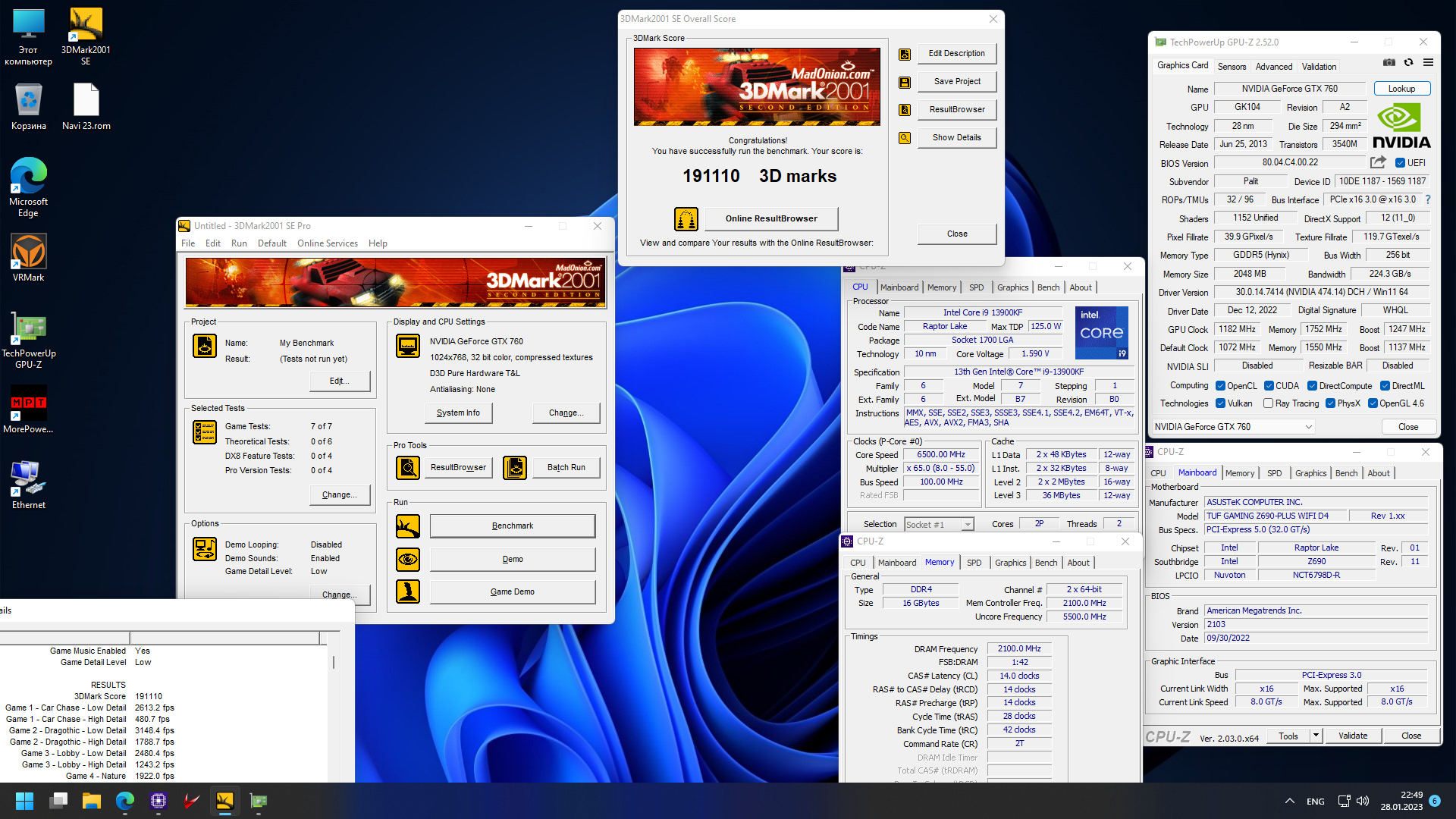Toggle the OpenCL checkbox
Screen dimensions: 1456x819
coord(1220,386)
